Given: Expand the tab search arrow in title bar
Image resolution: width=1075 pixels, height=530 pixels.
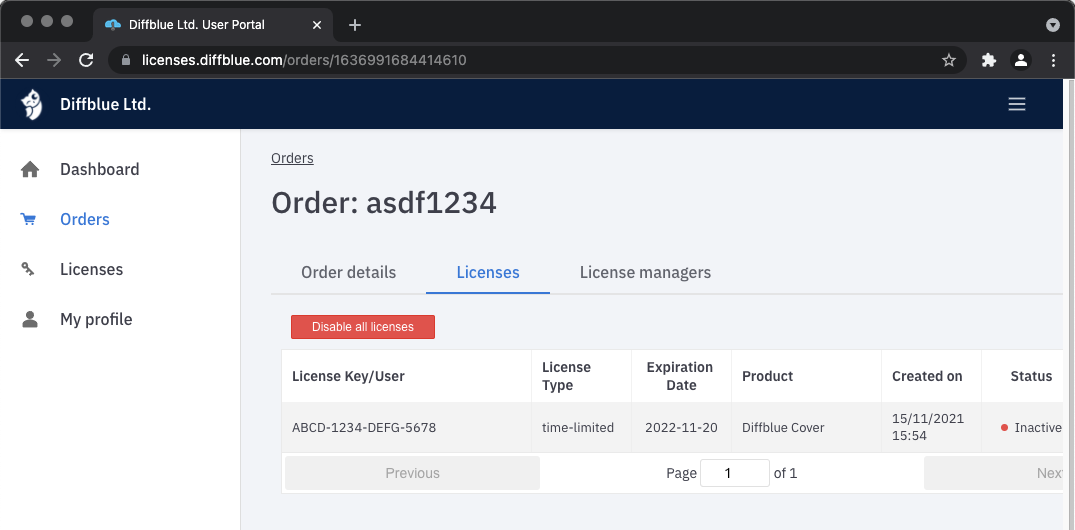Looking at the screenshot, I should [x=1053, y=24].
